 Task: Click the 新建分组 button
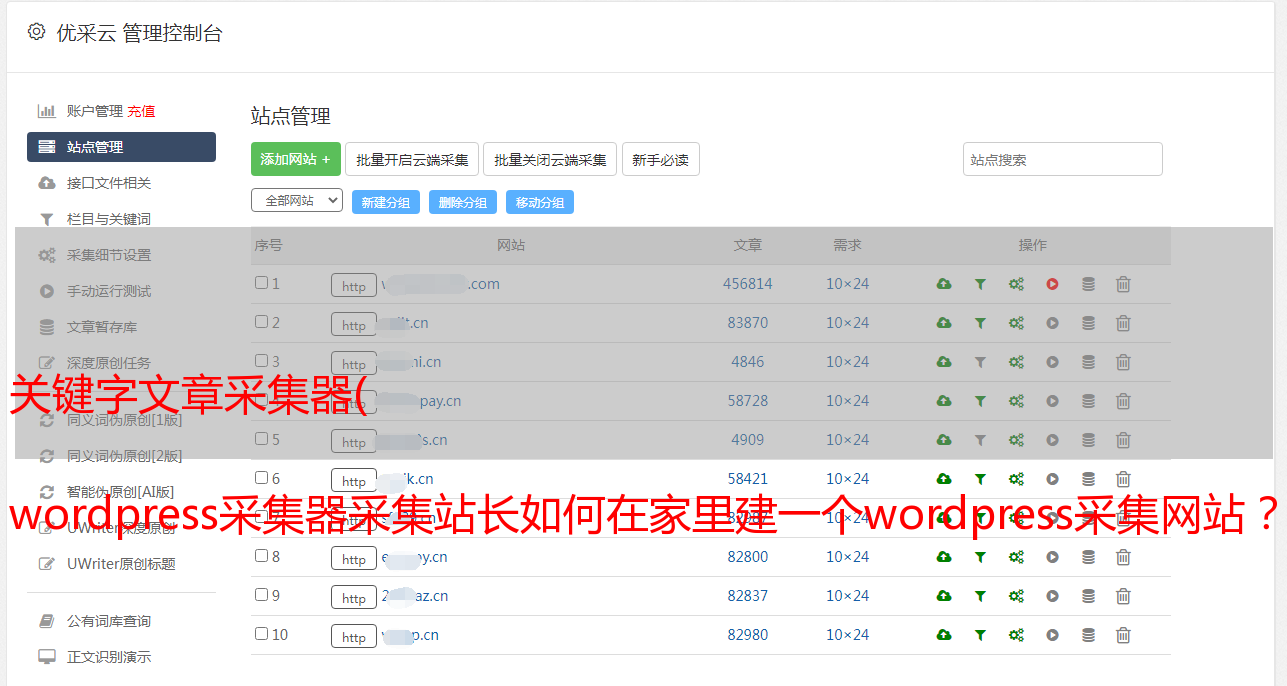point(386,202)
